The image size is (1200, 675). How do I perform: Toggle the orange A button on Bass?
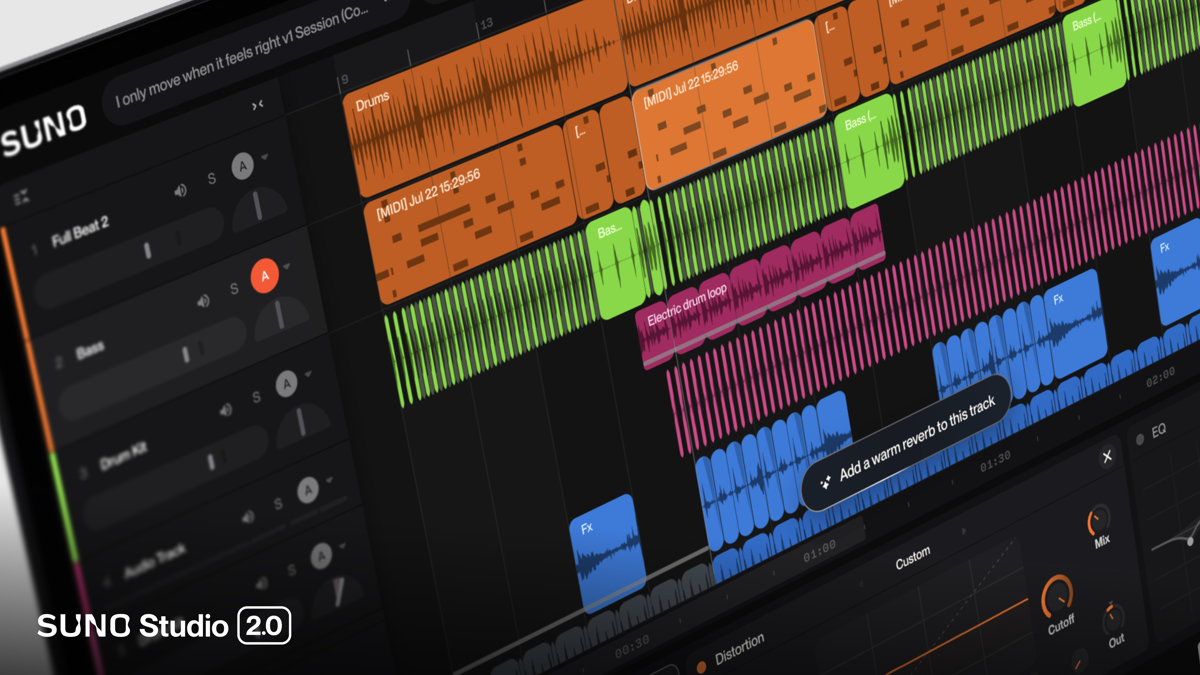pyautogui.click(x=264, y=275)
